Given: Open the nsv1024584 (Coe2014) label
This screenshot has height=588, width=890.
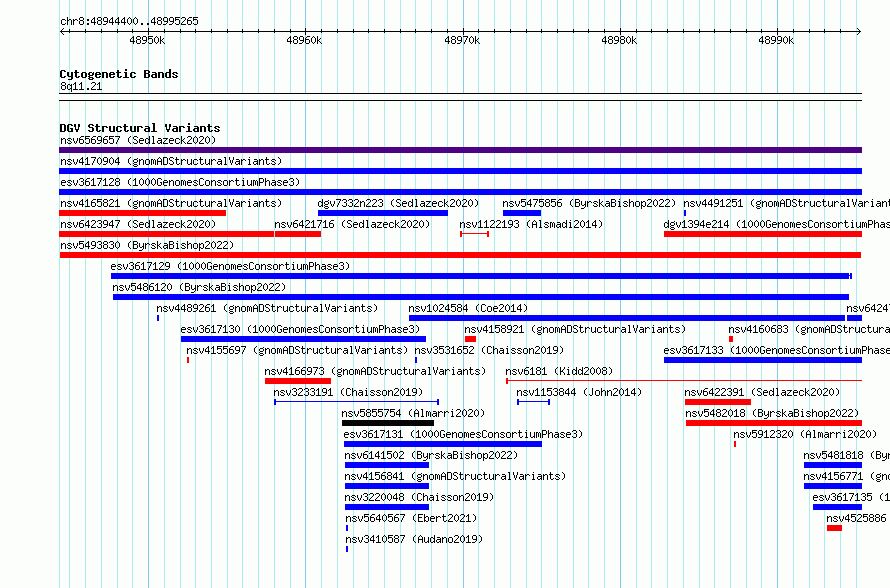Looking at the screenshot, I should tap(468, 308).
